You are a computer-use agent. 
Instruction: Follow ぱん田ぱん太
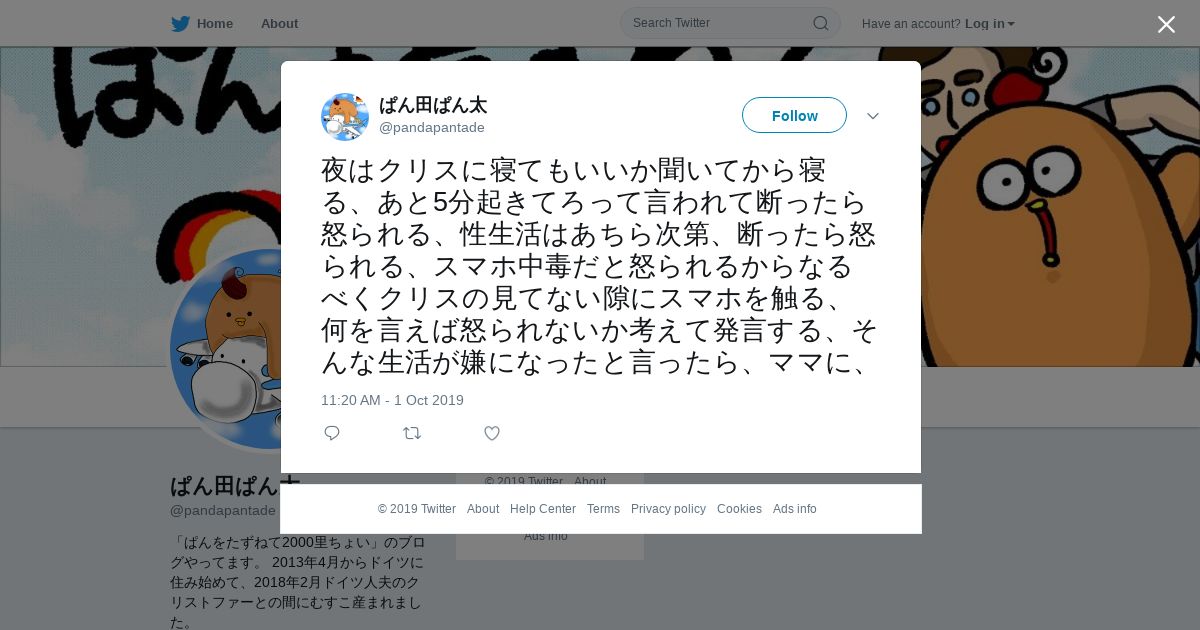794,115
